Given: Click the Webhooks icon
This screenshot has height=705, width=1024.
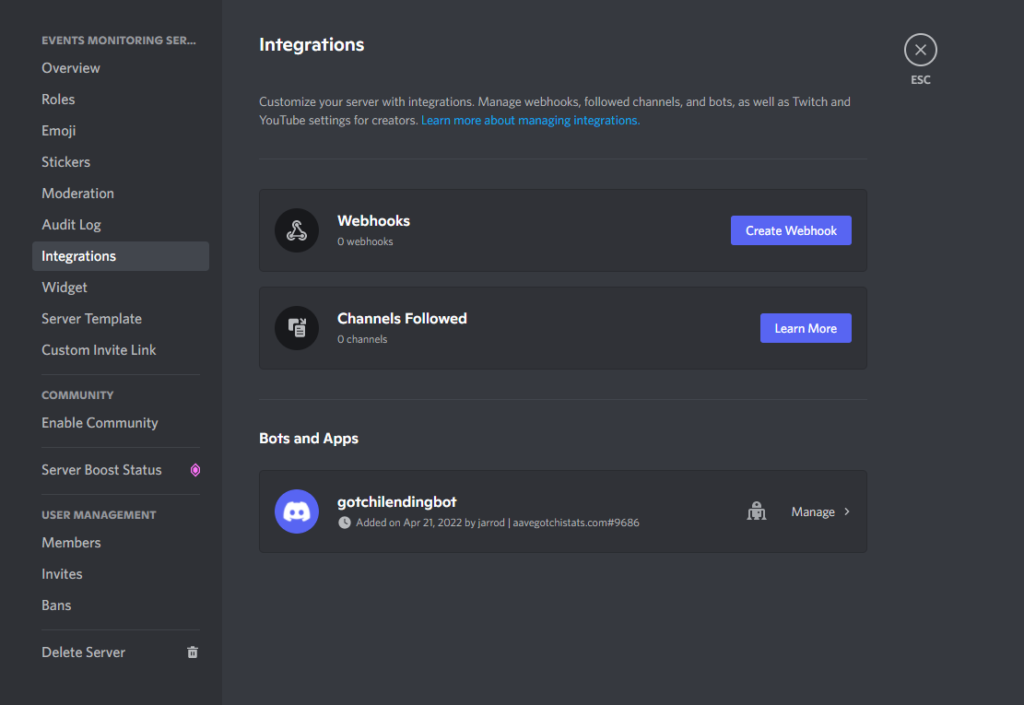Looking at the screenshot, I should pyautogui.click(x=296, y=230).
